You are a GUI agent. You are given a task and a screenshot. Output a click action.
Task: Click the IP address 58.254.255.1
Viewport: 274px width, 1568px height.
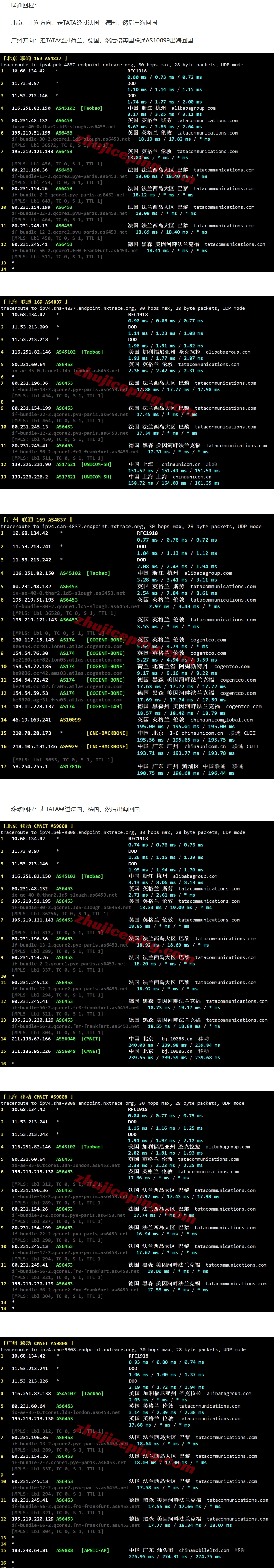pos(30,766)
